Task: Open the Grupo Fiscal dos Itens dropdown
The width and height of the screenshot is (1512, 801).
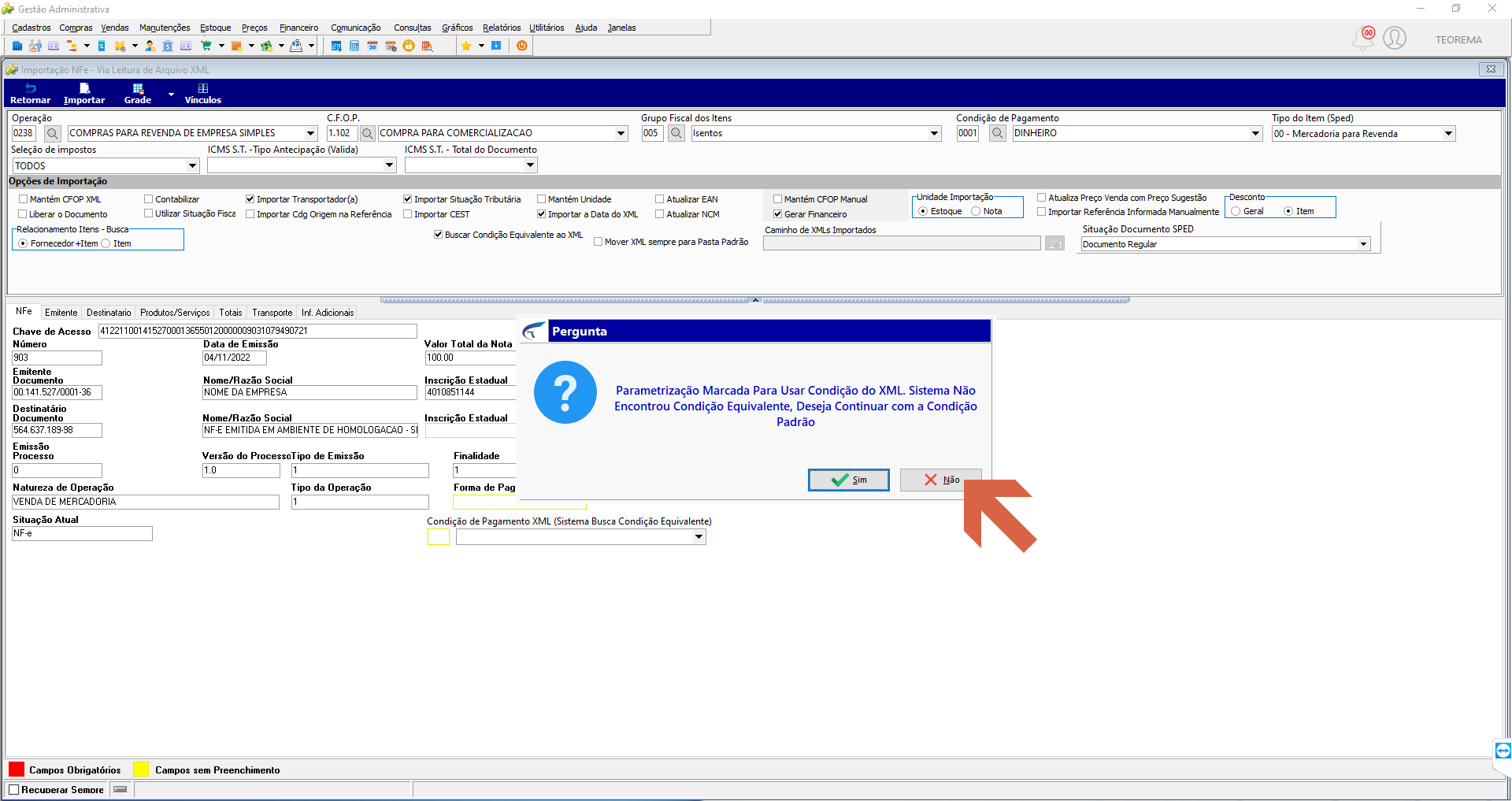Action: coord(935,134)
